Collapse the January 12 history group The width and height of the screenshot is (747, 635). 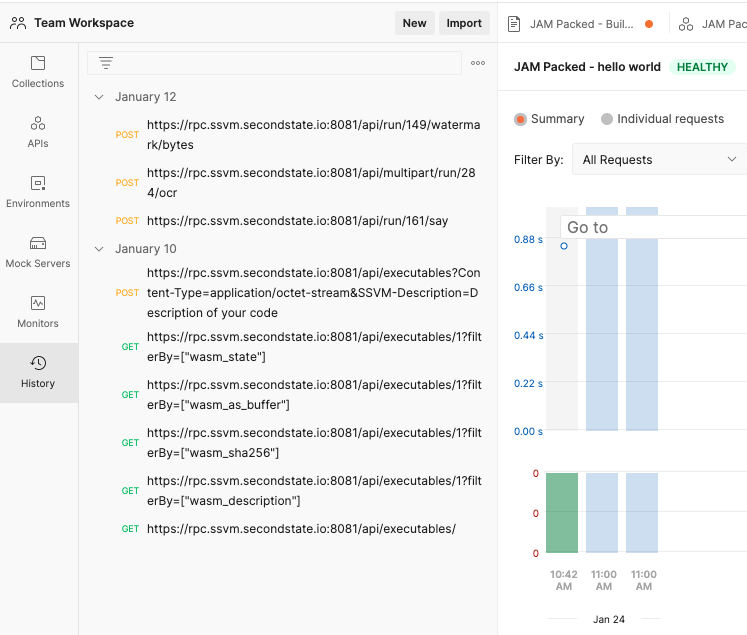(99, 97)
